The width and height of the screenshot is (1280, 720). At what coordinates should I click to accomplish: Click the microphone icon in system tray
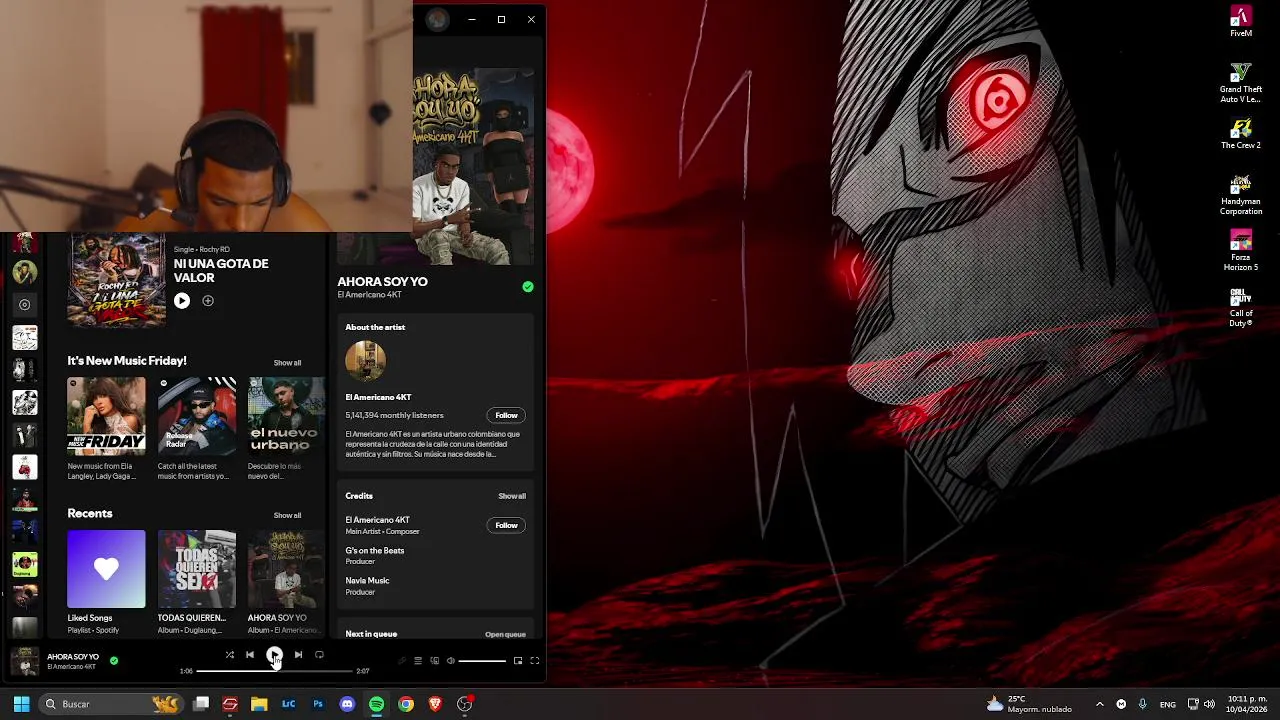coord(1143,704)
